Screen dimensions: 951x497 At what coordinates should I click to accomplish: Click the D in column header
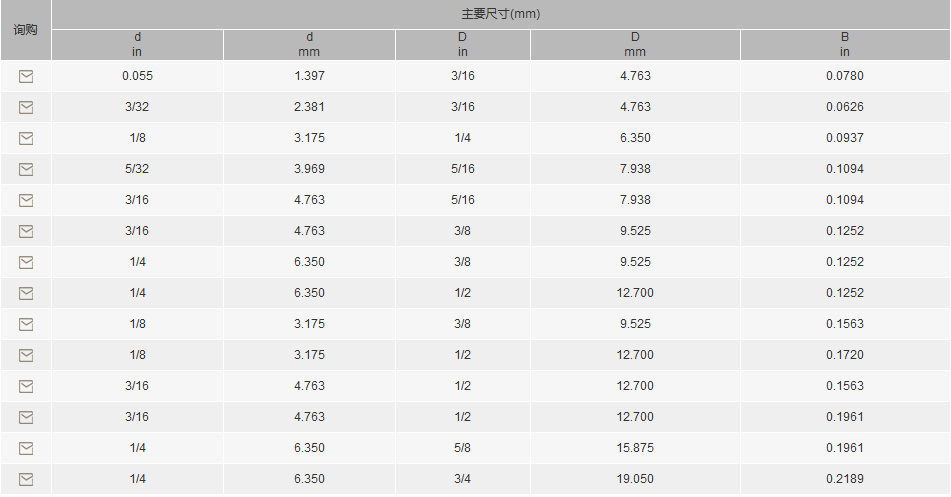tap(463, 45)
